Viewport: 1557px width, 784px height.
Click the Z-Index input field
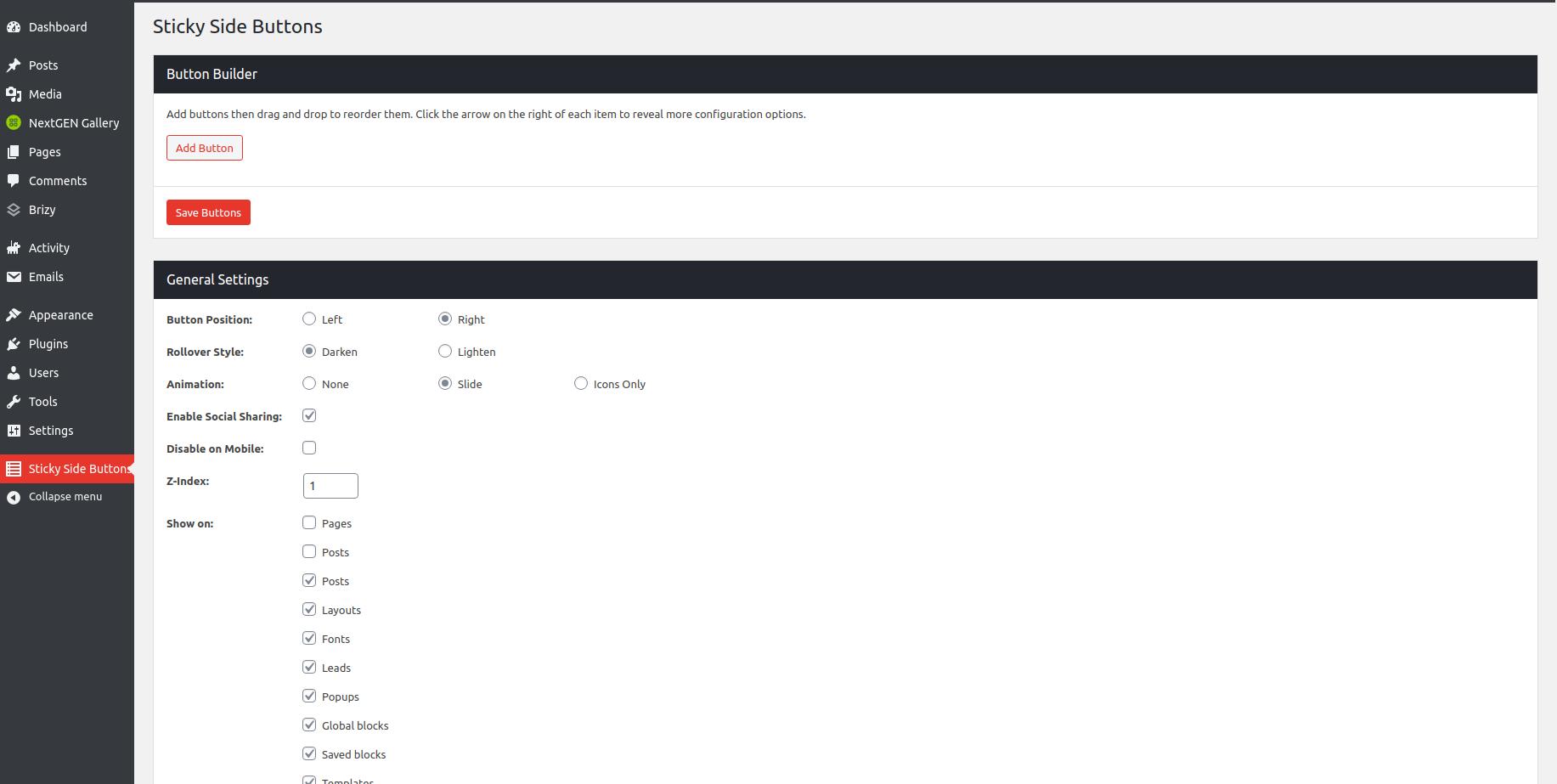coord(330,486)
